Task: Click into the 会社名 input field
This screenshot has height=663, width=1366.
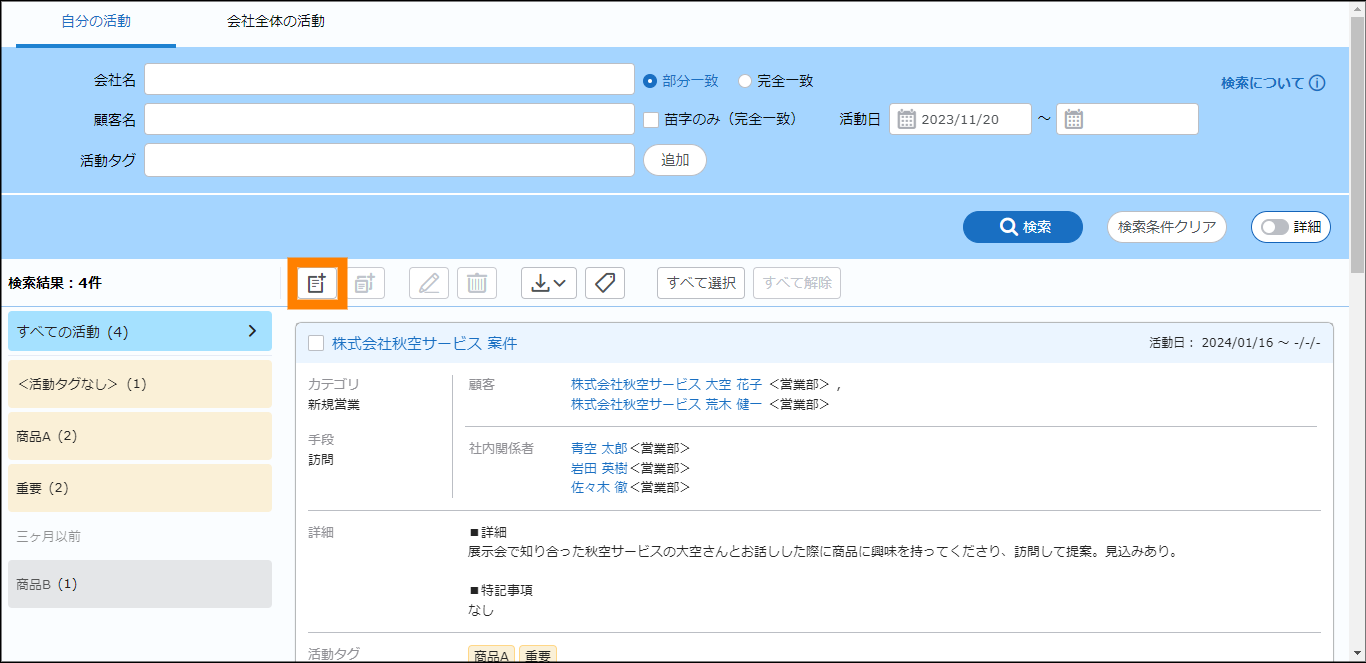Action: coord(389,79)
